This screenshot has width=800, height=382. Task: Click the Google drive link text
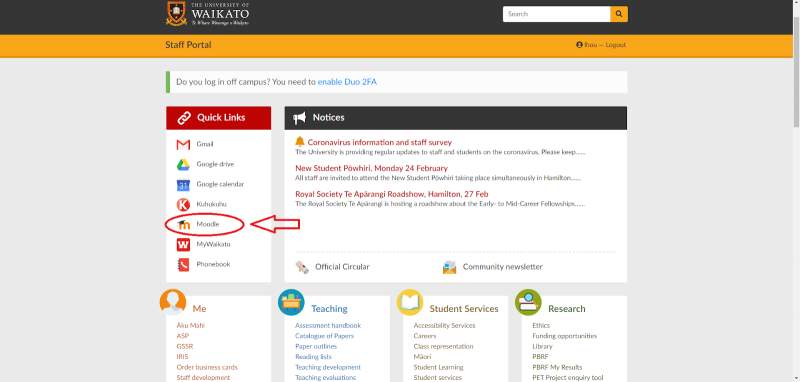215,164
